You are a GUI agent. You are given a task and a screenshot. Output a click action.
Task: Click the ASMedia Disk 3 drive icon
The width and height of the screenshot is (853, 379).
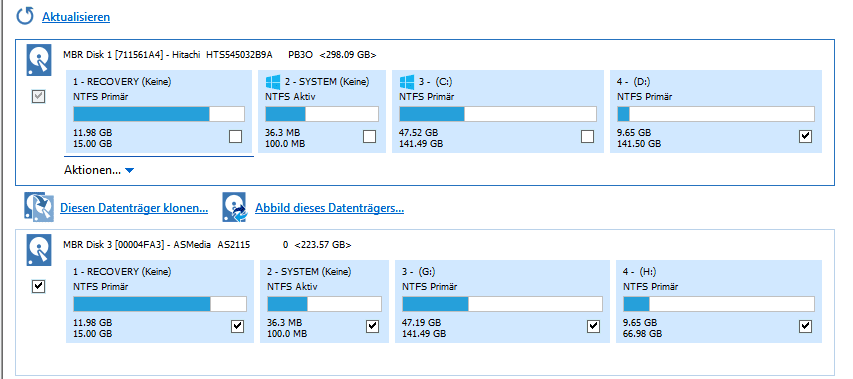[x=39, y=250]
